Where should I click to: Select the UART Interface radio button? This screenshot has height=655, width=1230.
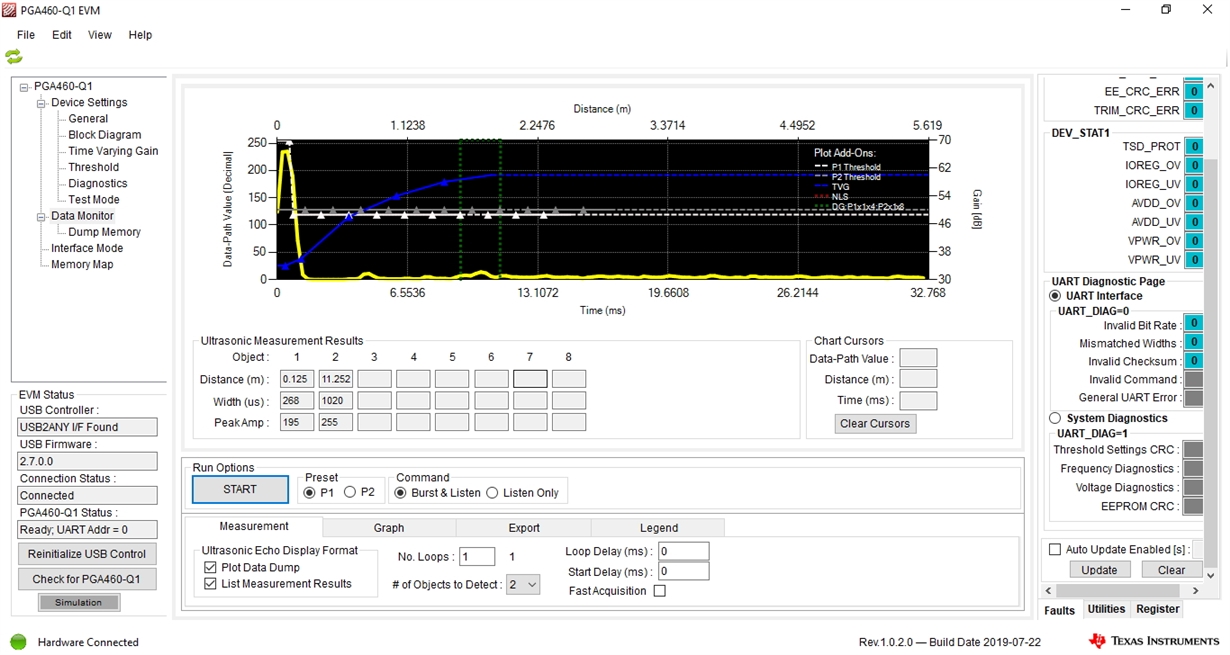tap(1055, 296)
